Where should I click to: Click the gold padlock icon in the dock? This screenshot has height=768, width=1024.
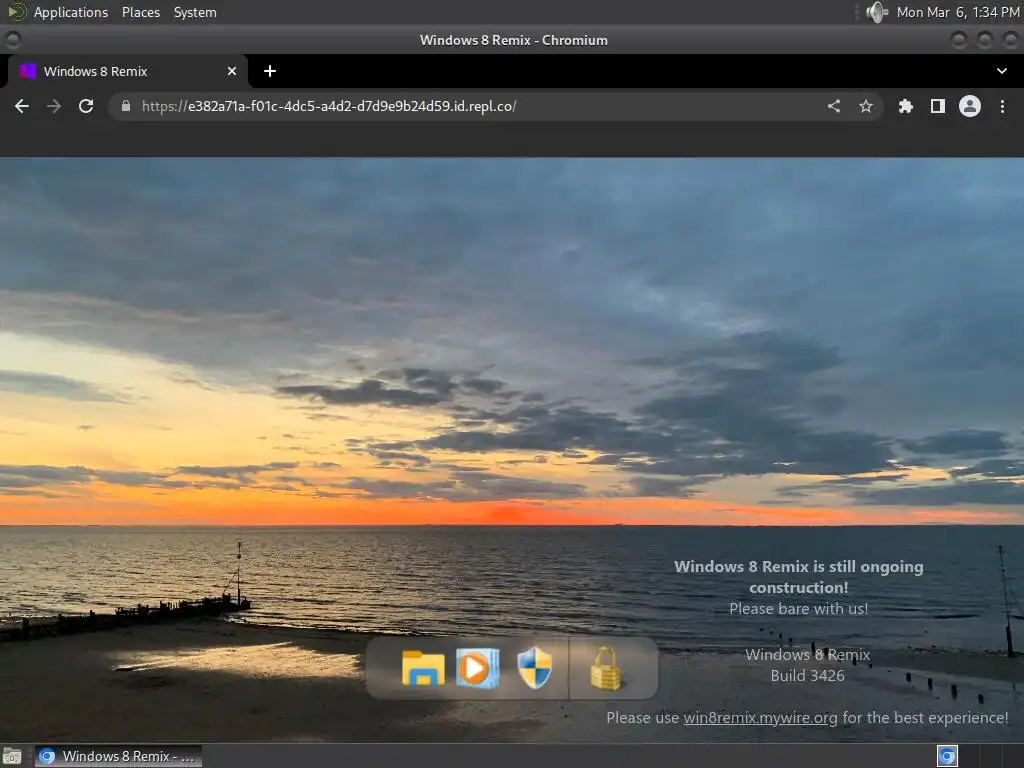tap(605, 668)
